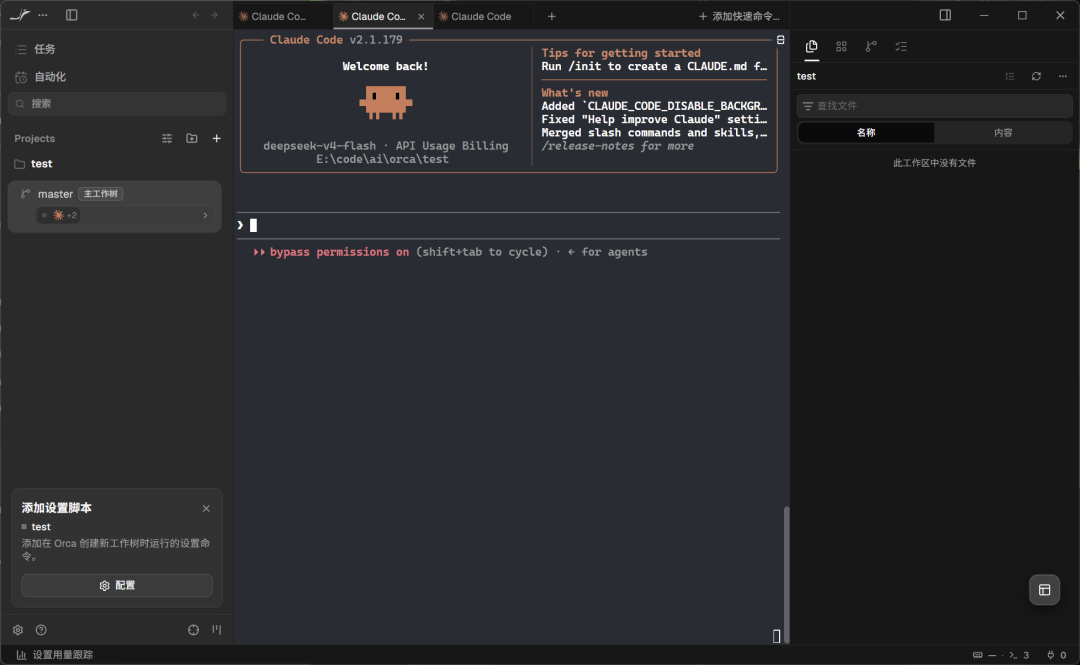Refresh the test file list
Screen dimensions: 1080x665
click(x=1036, y=76)
